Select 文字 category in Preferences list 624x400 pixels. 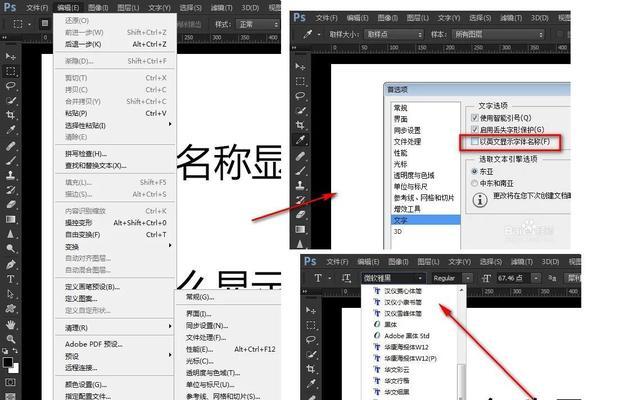point(426,220)
